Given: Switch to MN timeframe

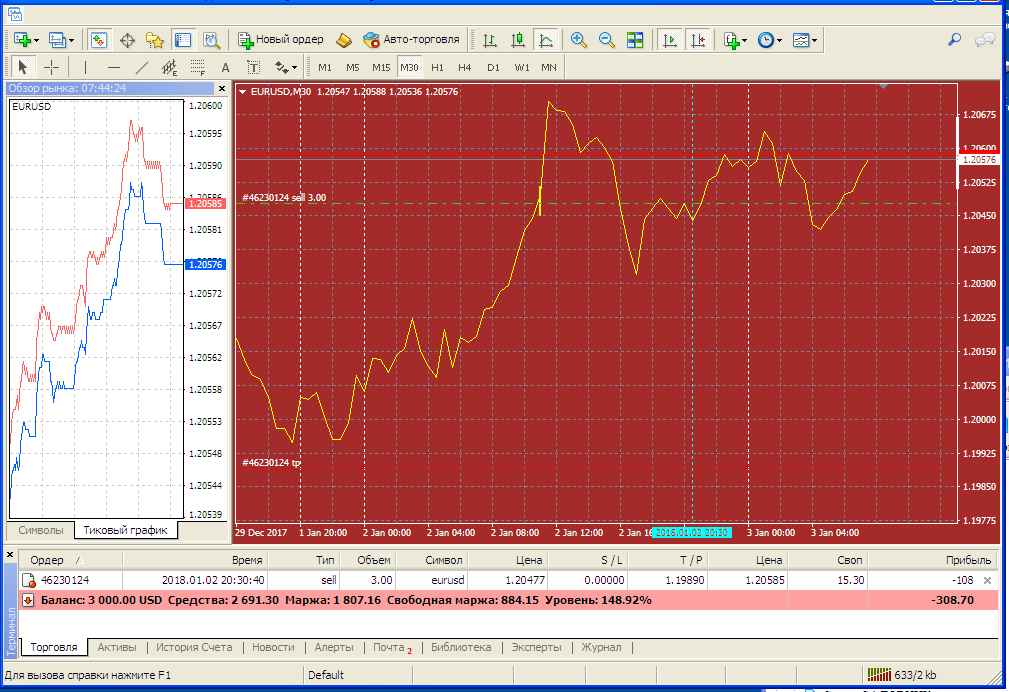Looking at the screenshot, I should pos(549,67).
